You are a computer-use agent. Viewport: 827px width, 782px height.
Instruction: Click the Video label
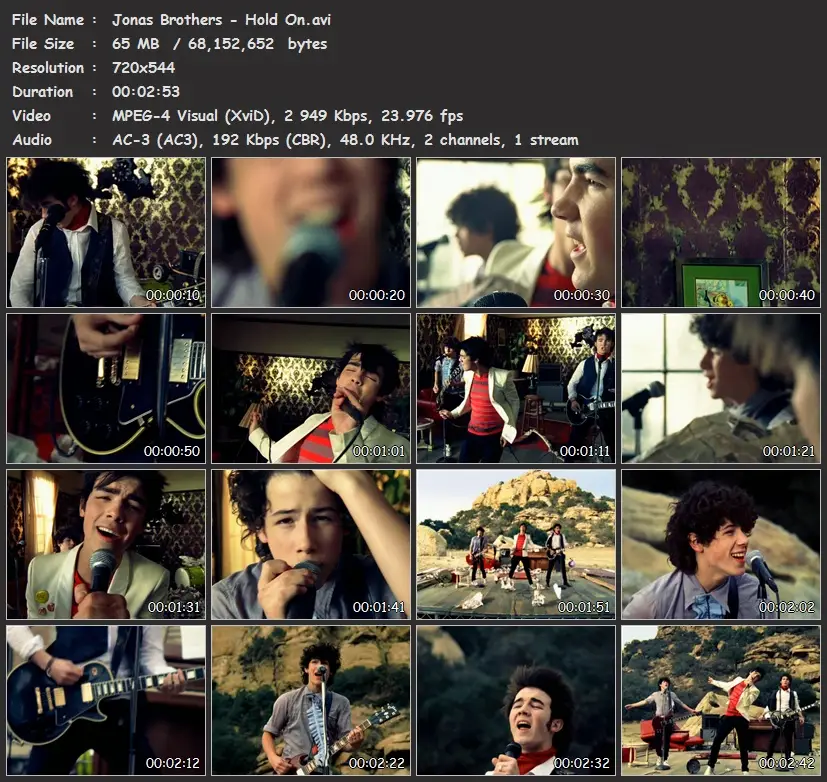[32, 116]
